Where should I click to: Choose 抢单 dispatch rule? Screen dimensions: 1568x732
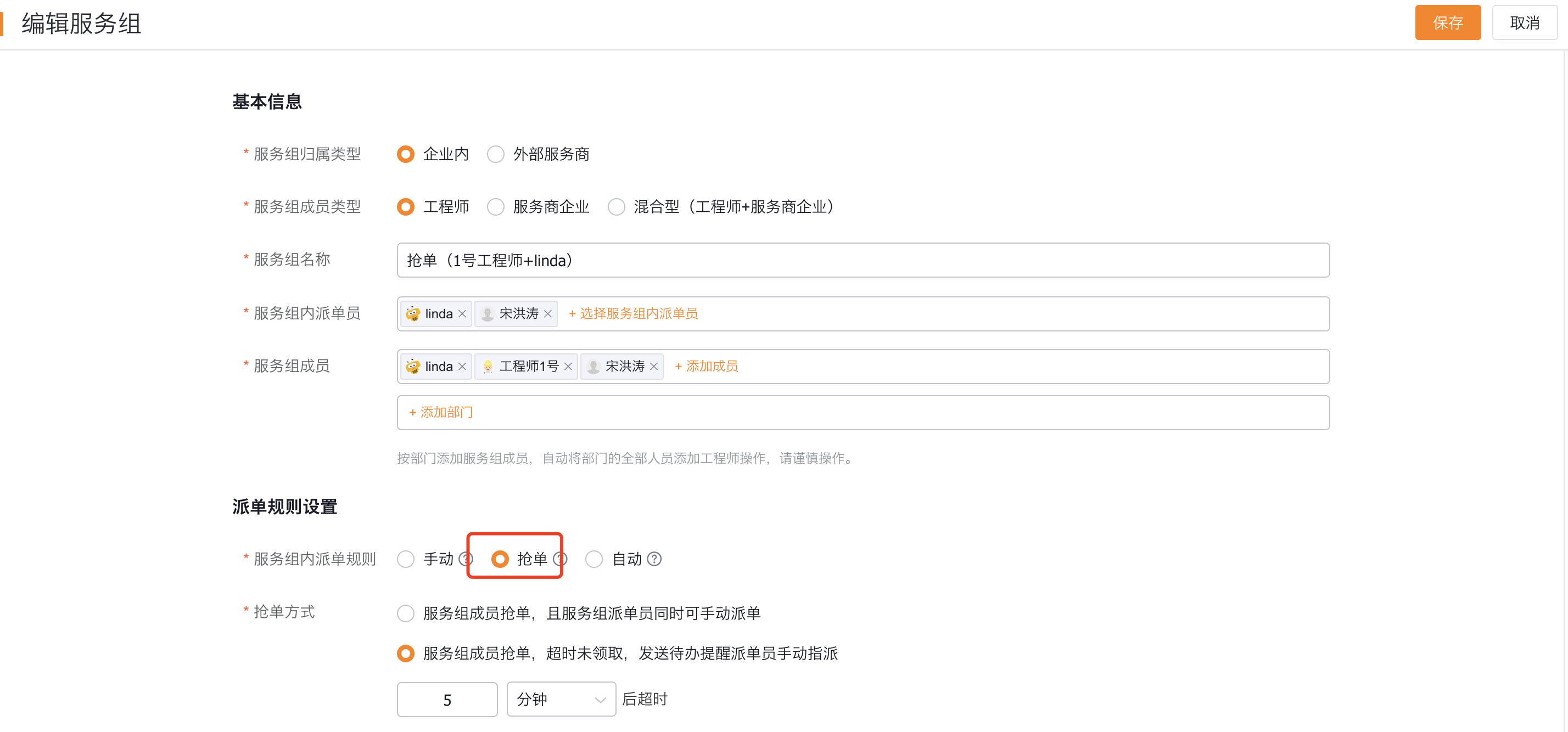point(500,559)
